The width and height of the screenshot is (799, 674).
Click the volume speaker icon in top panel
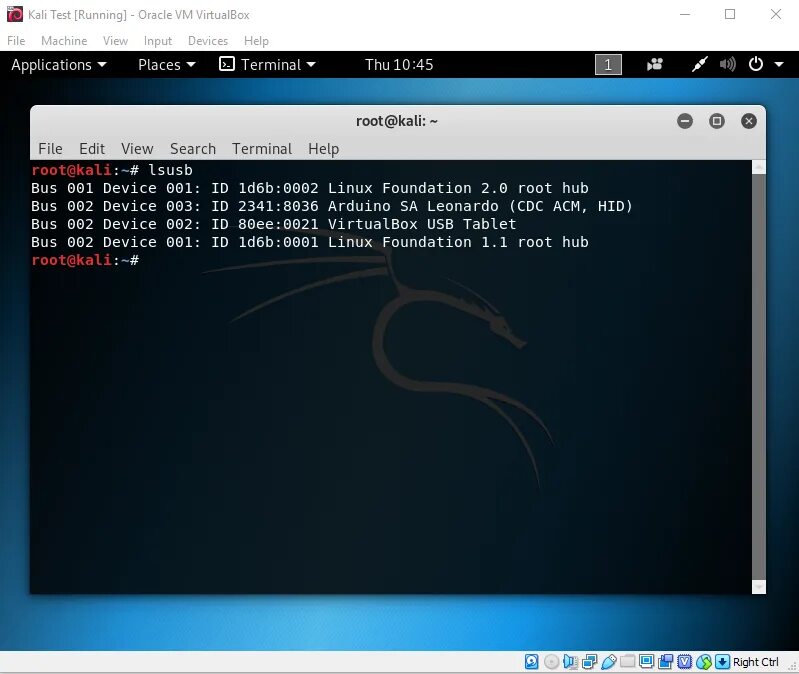coord(728,65)
